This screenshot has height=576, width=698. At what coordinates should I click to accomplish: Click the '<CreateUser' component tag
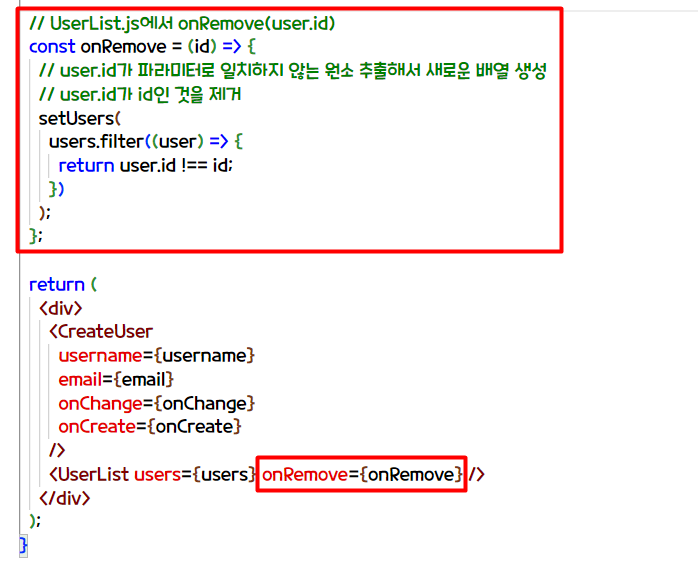point(101,332)
